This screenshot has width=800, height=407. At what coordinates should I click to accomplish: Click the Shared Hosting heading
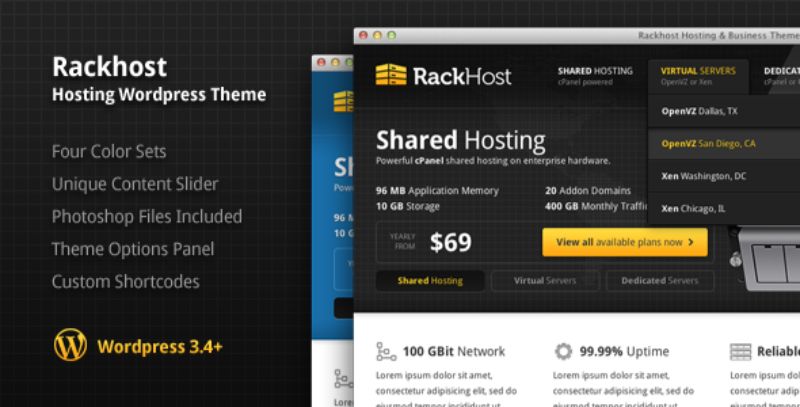461,140
